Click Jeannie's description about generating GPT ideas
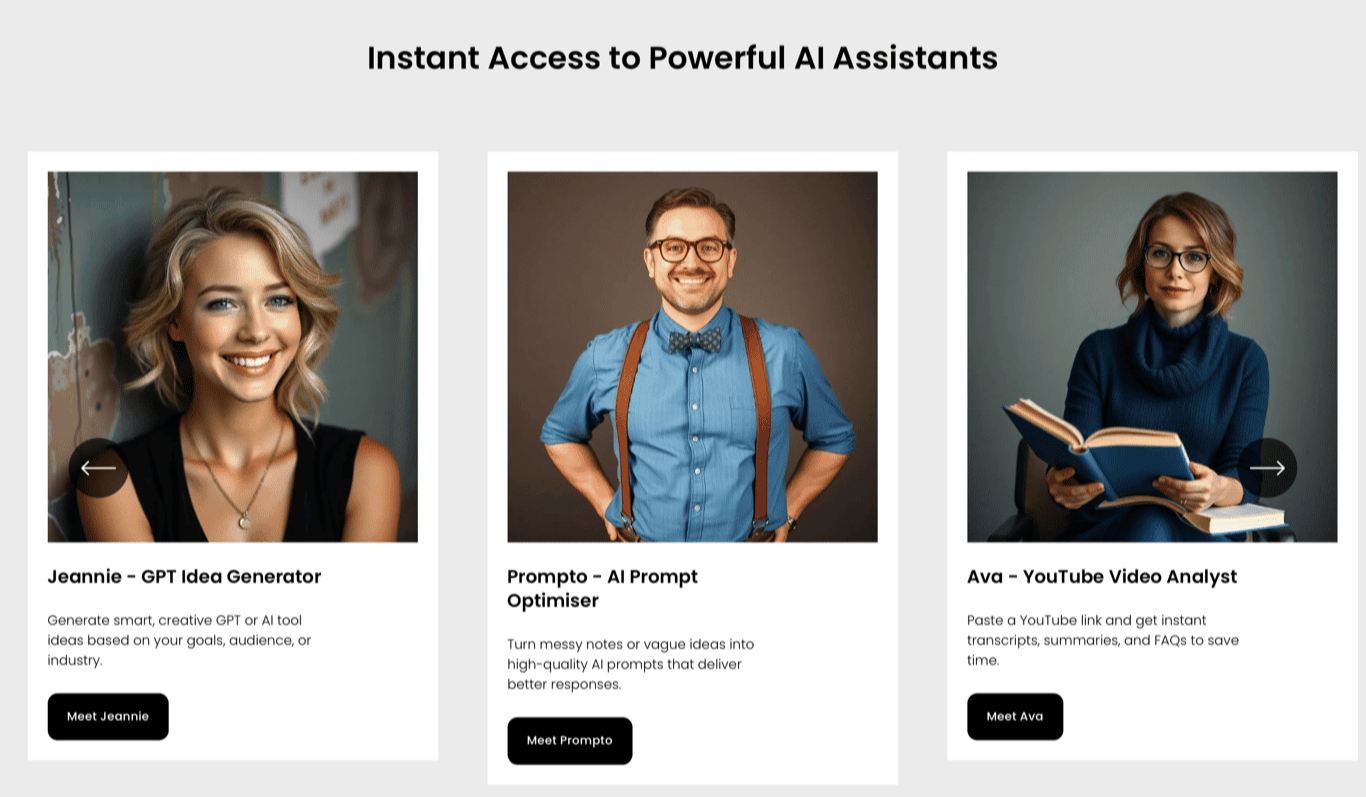Image resolution: width=1366 pixels, height=797 pixels. 180,640
